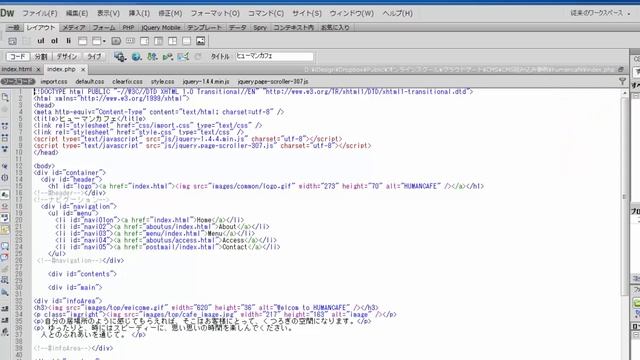This screenshot has width=640, height=360.
Task: Open 修正(M) menu
Action: pos(170,13)
